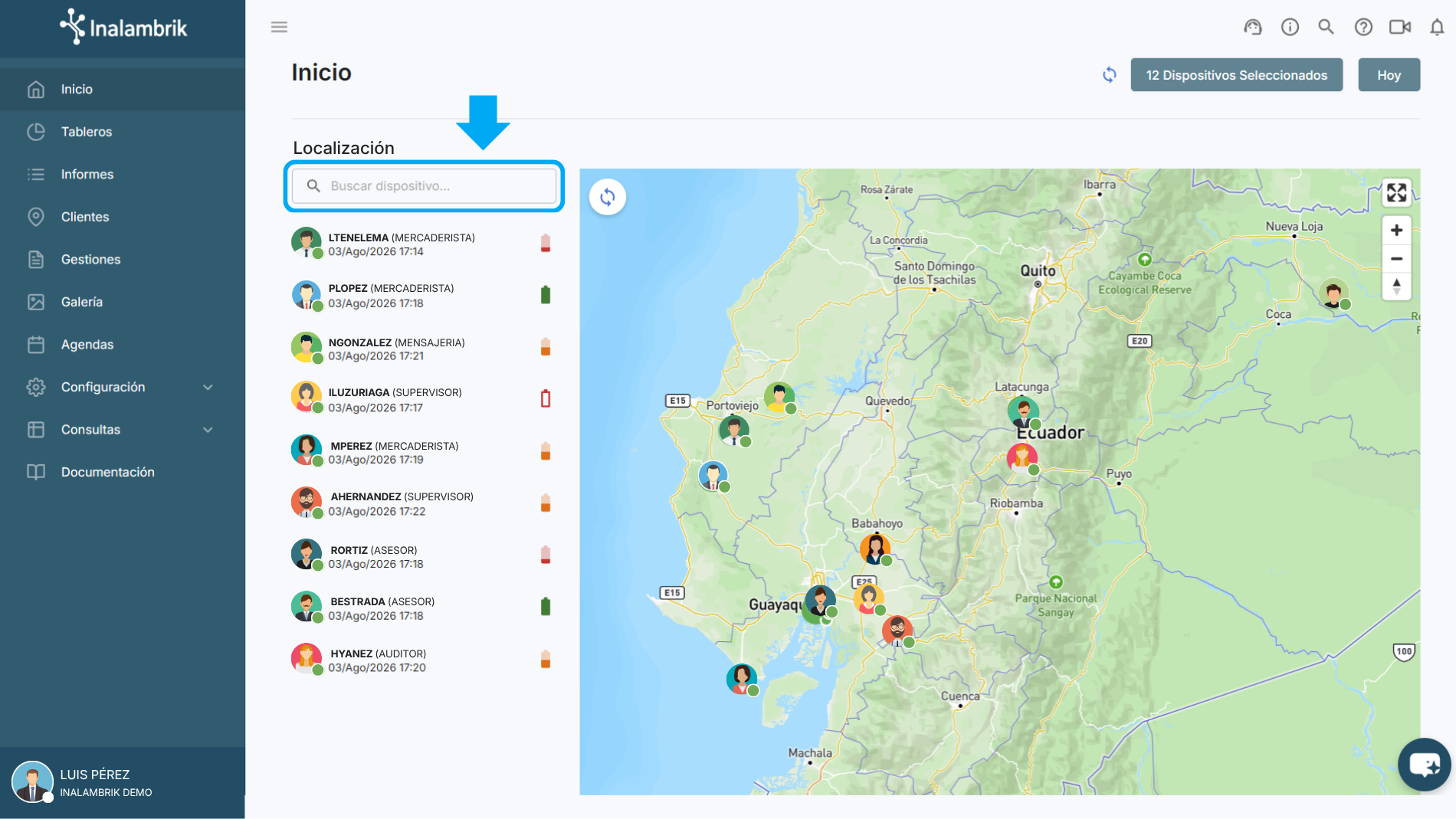Select pink-haired avatar below Ecuador label
1456x819 pixels.
[1022, 458]
